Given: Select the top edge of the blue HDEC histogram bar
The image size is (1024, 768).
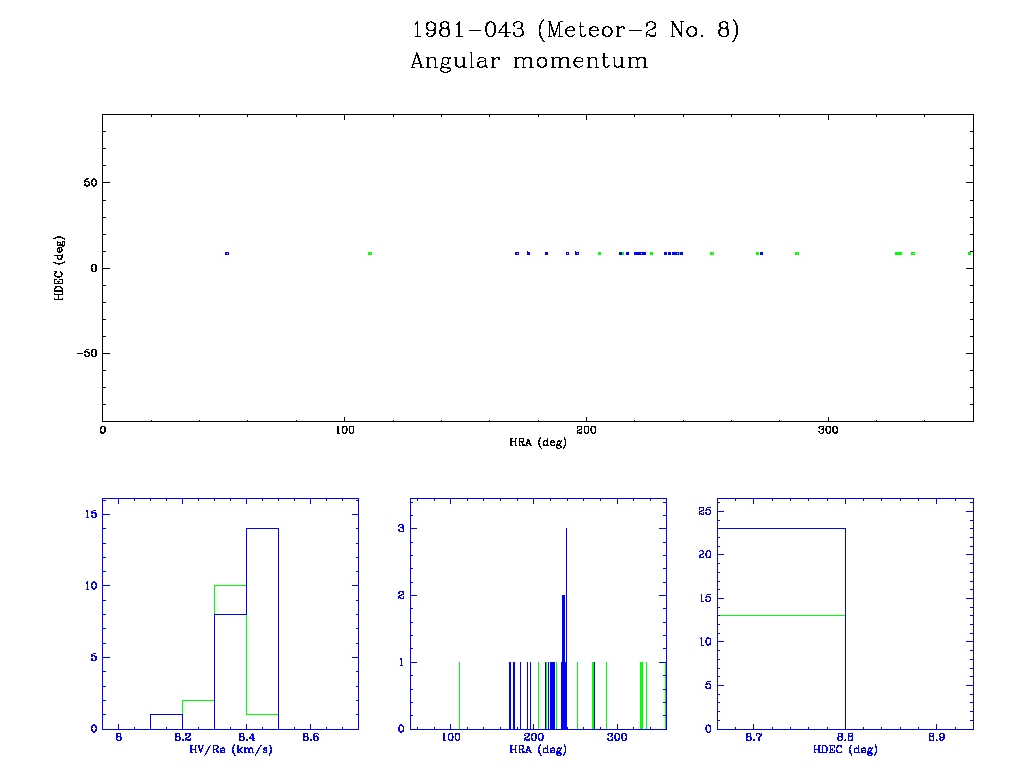Looking at the screenshot, I should pos(782,528).
